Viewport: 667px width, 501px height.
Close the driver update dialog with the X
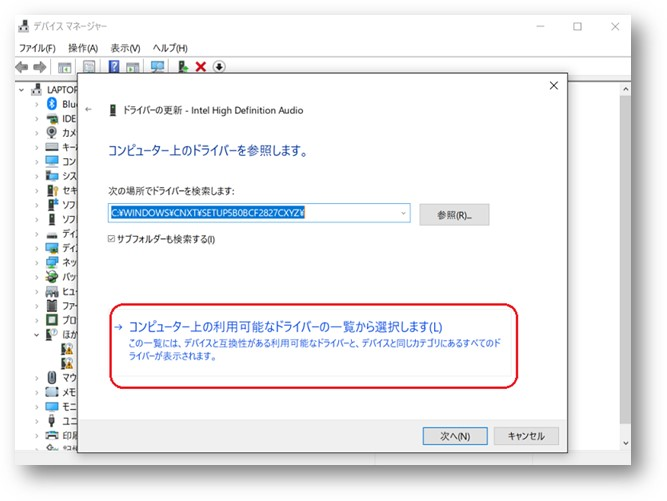point(553,85)
